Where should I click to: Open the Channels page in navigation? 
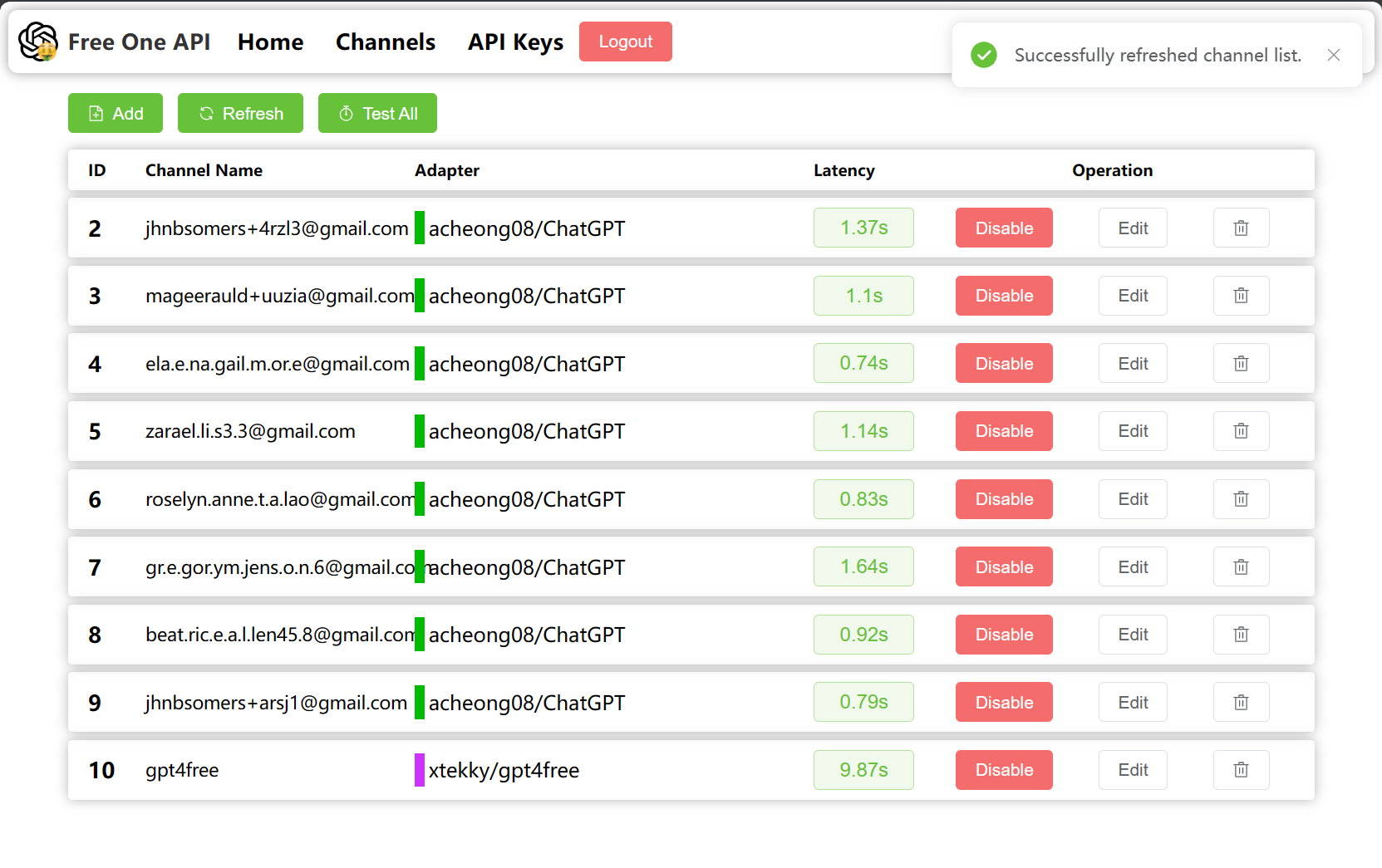pos(386,42)
